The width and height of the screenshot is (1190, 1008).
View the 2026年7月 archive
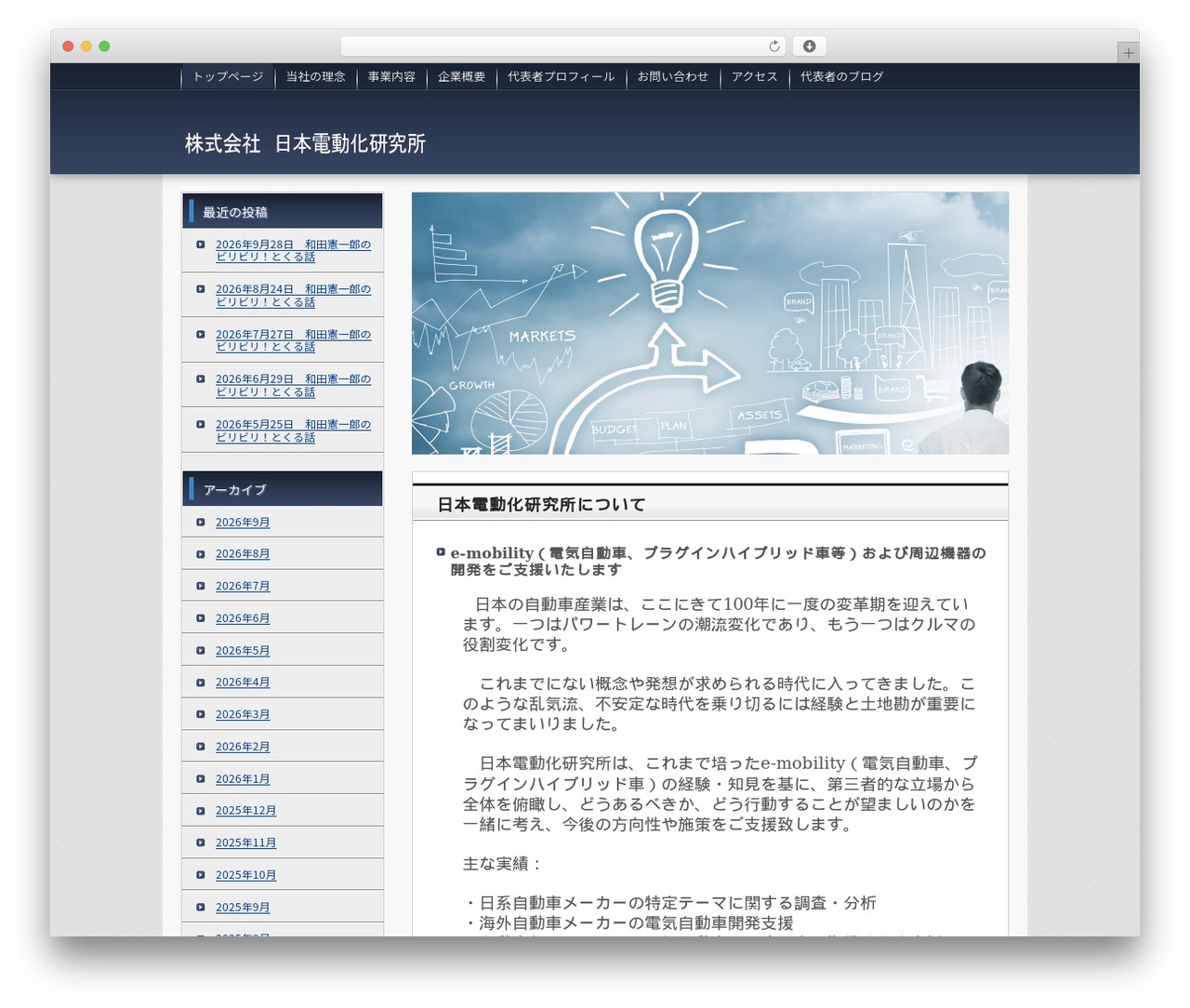point(243,587)
